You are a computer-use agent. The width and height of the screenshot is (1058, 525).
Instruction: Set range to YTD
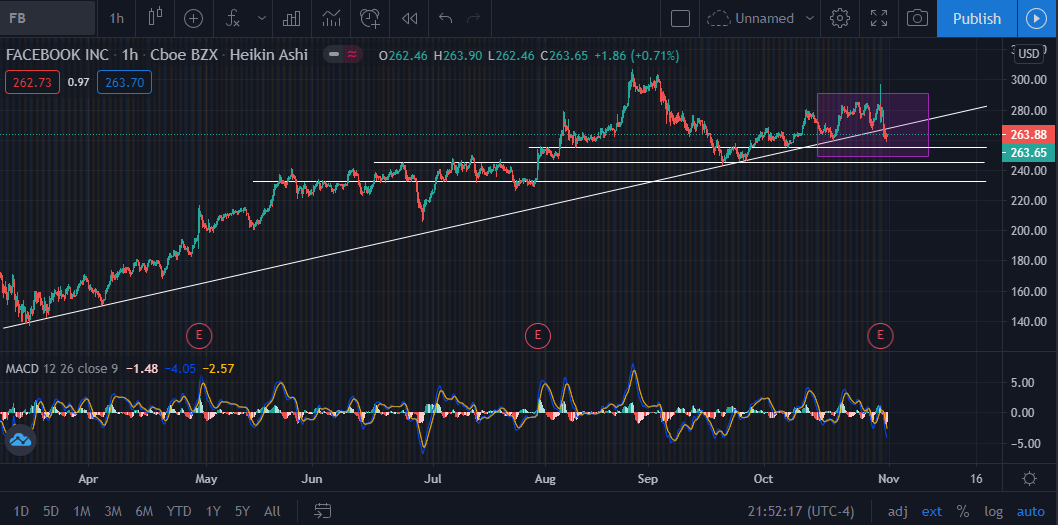[178, 511]
